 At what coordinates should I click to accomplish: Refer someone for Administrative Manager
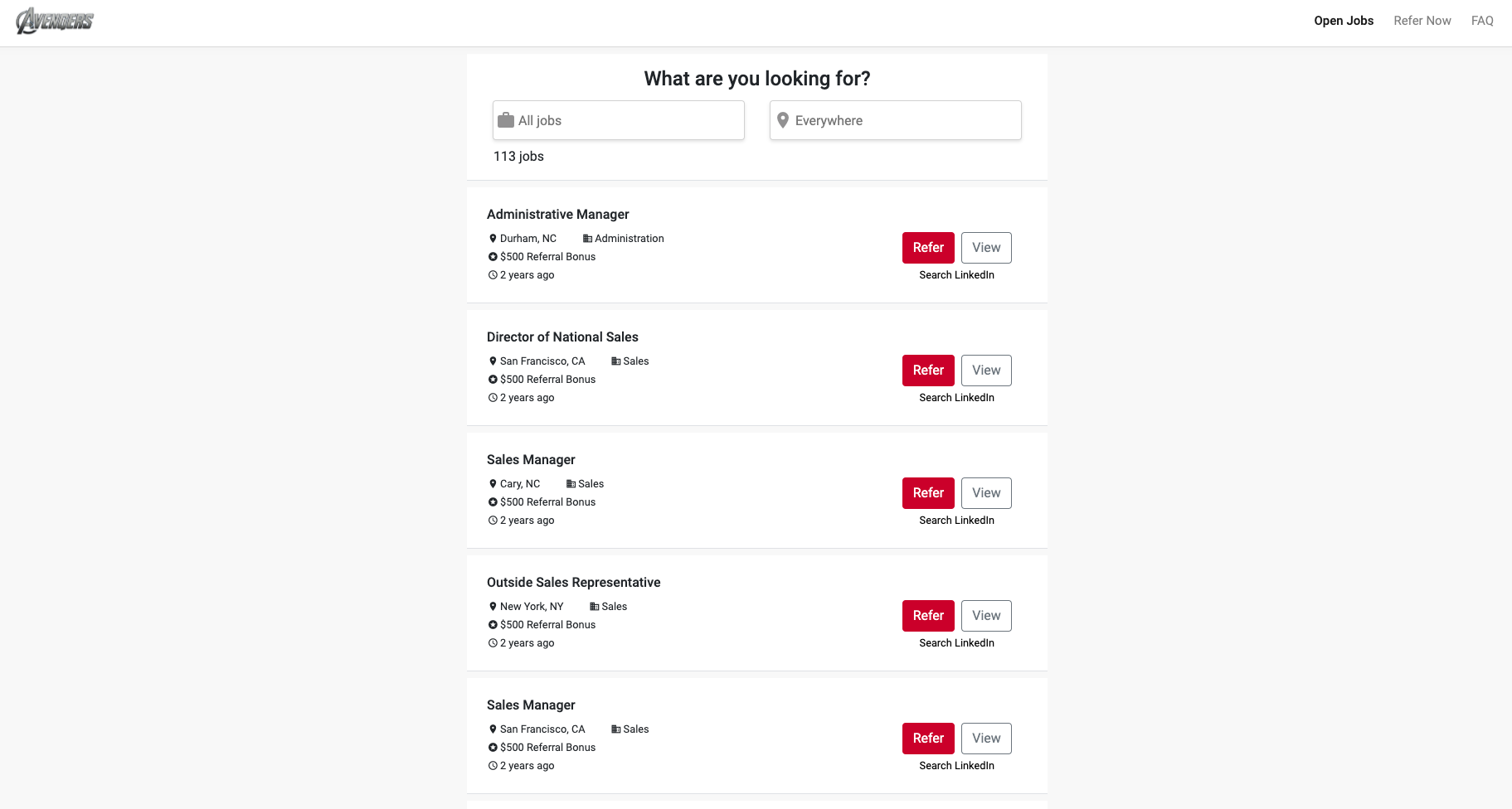coord(927,248)
